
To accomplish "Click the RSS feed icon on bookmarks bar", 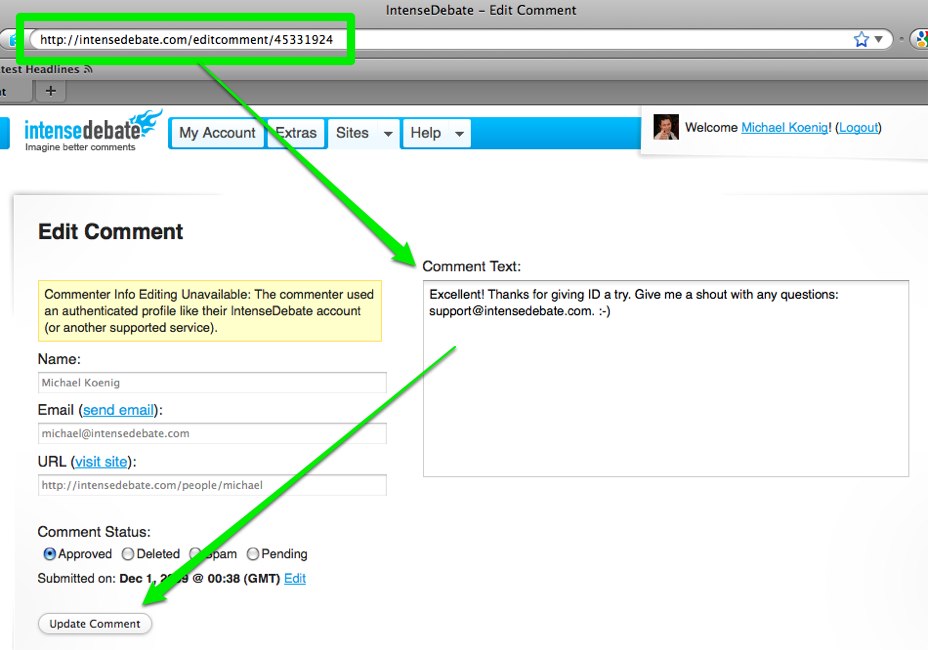I will (88, 69).
